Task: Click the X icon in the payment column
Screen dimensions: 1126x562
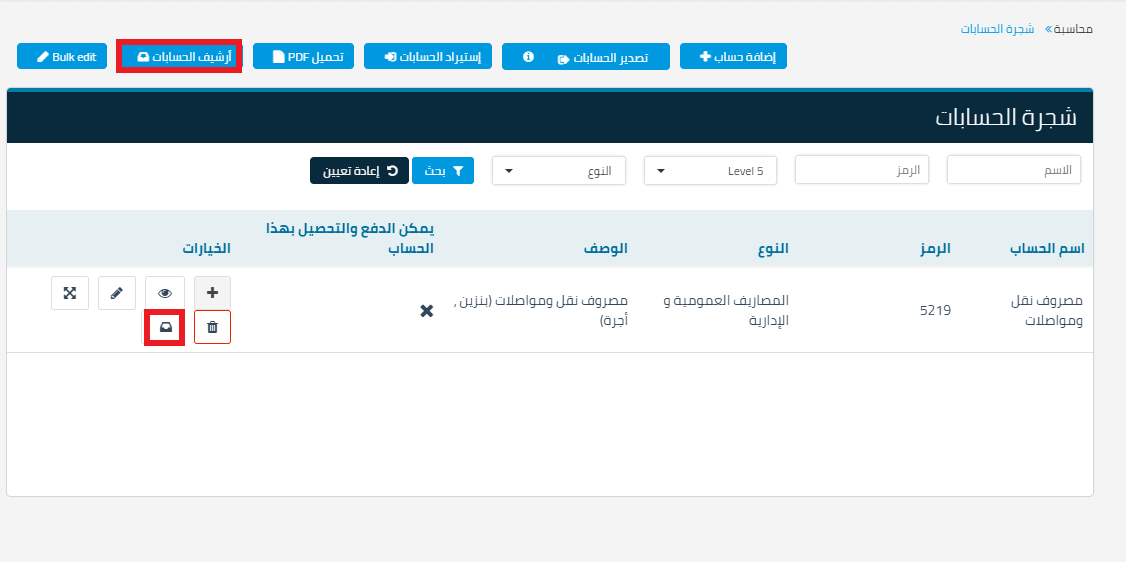Action: point(426,311)
